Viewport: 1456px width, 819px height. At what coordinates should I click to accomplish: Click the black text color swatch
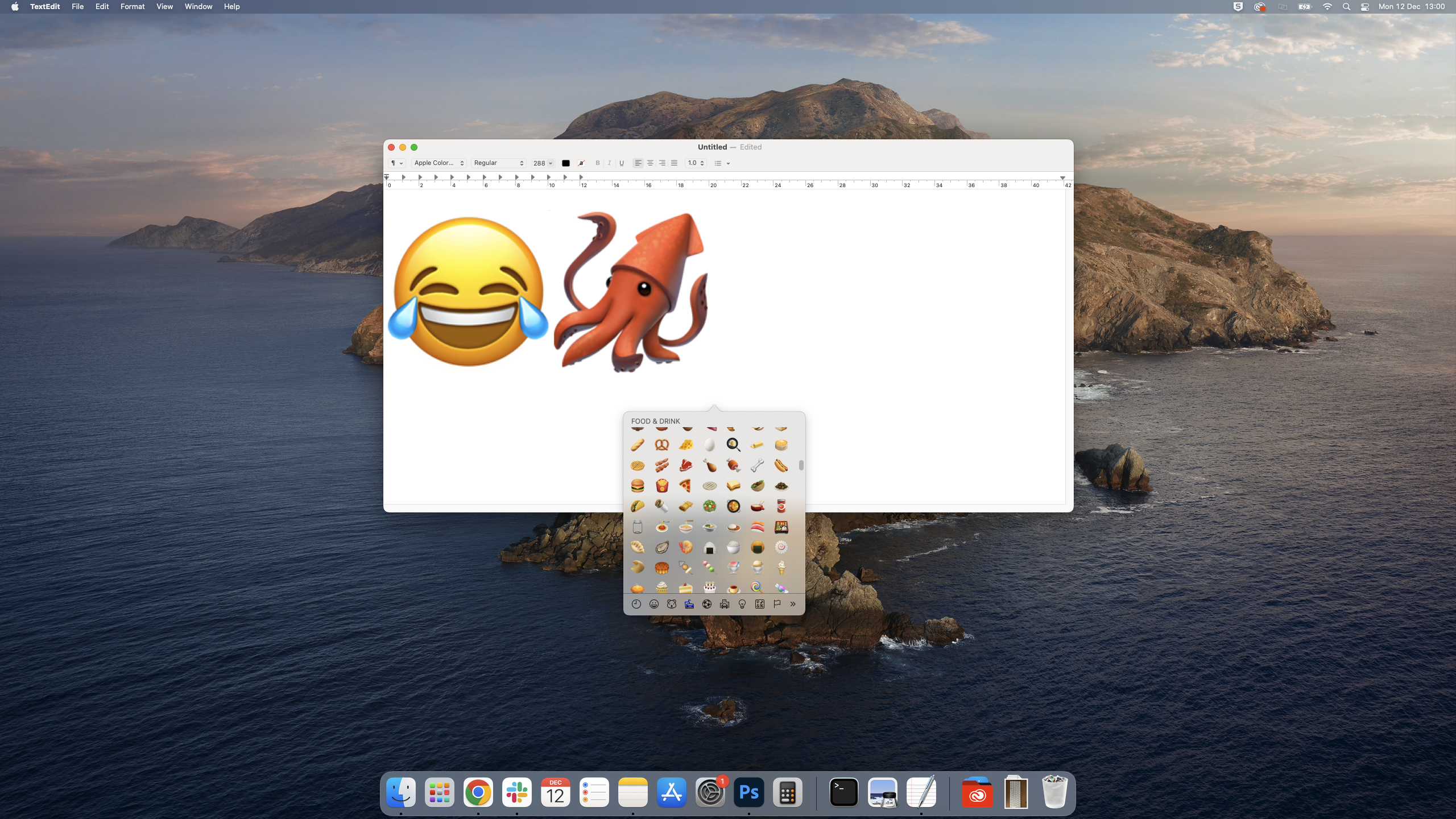click(x=565, y=163)
